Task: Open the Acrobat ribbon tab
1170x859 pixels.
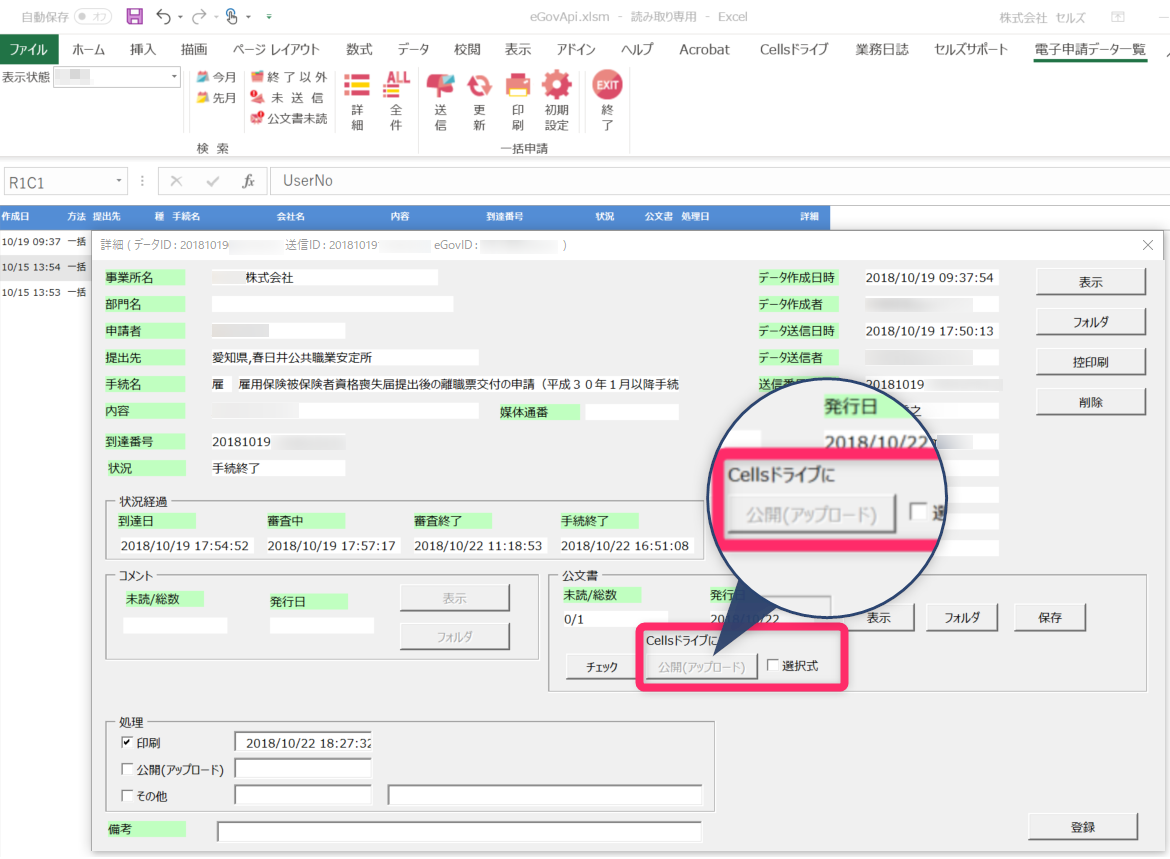Action: [x=704, y=49]
